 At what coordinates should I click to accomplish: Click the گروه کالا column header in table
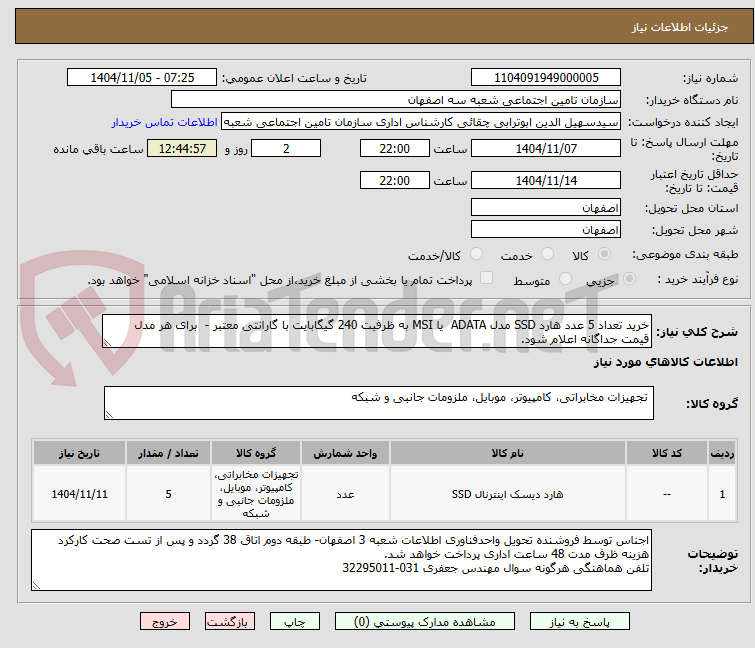click(256, 453)
